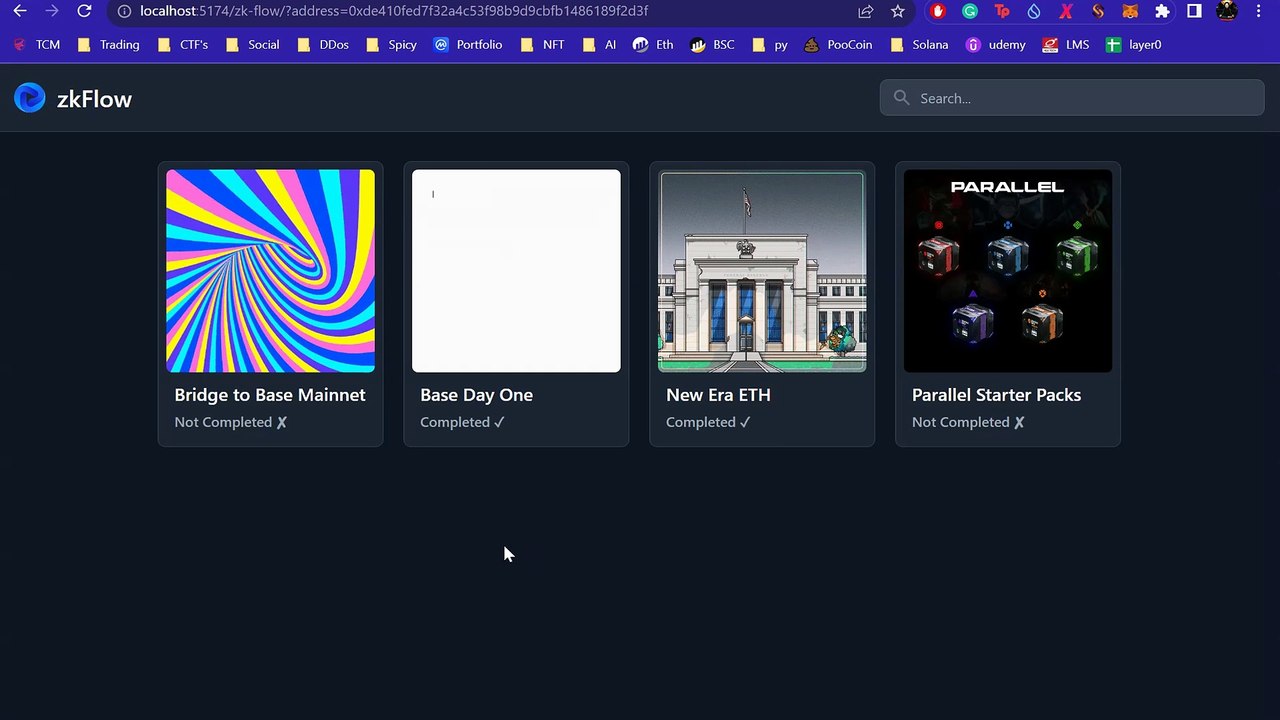1280x720 pixels.
Task: Open the AI bookmark folder
Action: click(x=599, y=45)
